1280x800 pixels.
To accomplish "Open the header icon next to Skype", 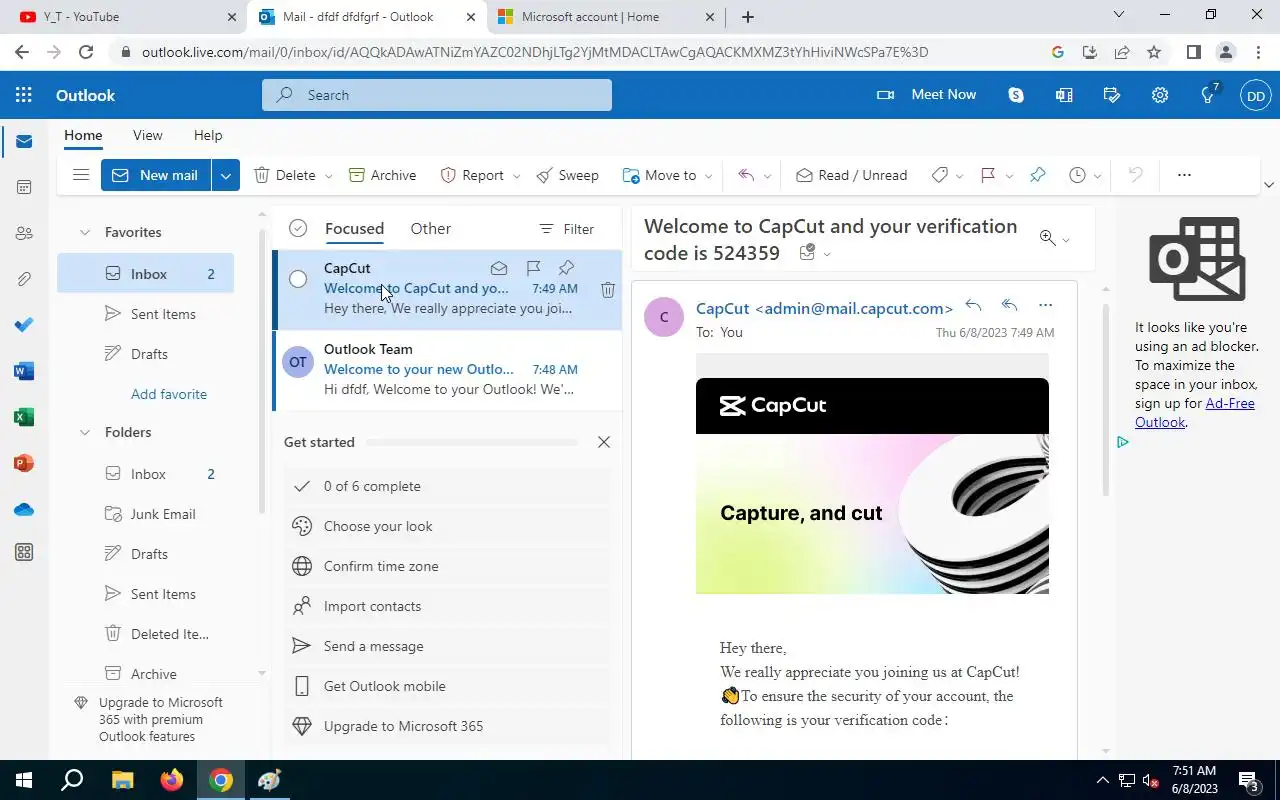I will click(1064, 95).
